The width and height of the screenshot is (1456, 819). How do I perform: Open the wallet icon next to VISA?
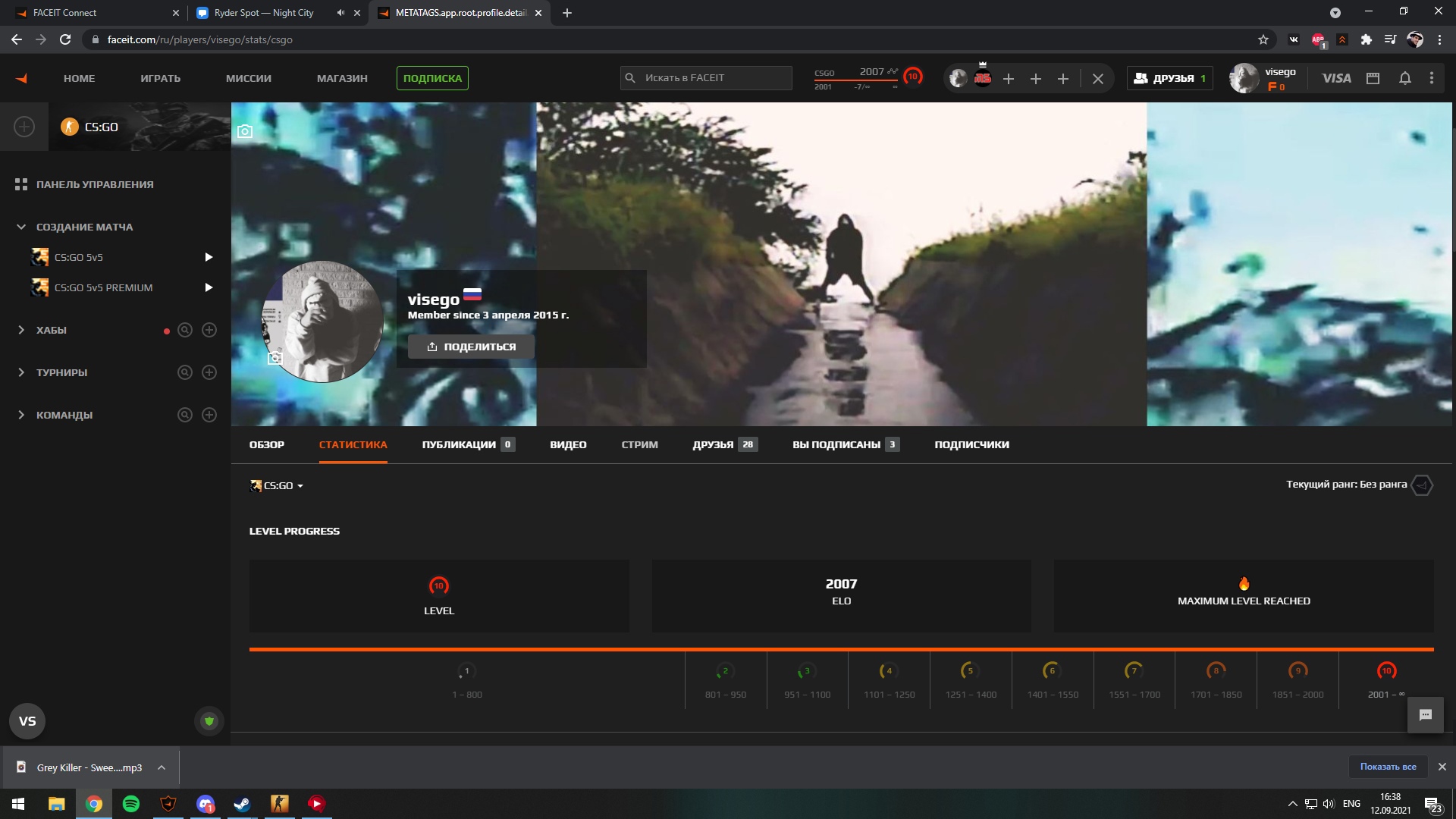click(x=1373, y=78)
